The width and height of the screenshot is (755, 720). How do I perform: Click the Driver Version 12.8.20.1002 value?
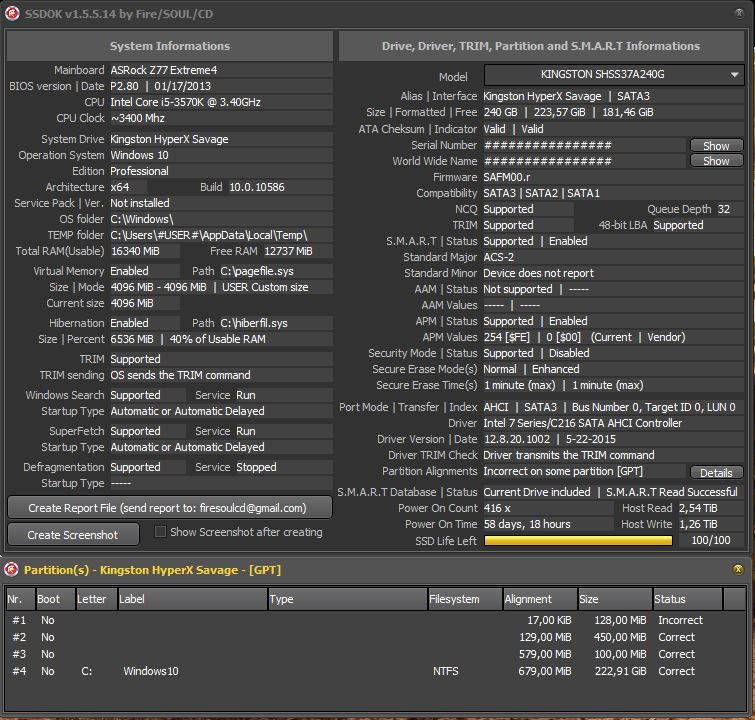point(517,439)
